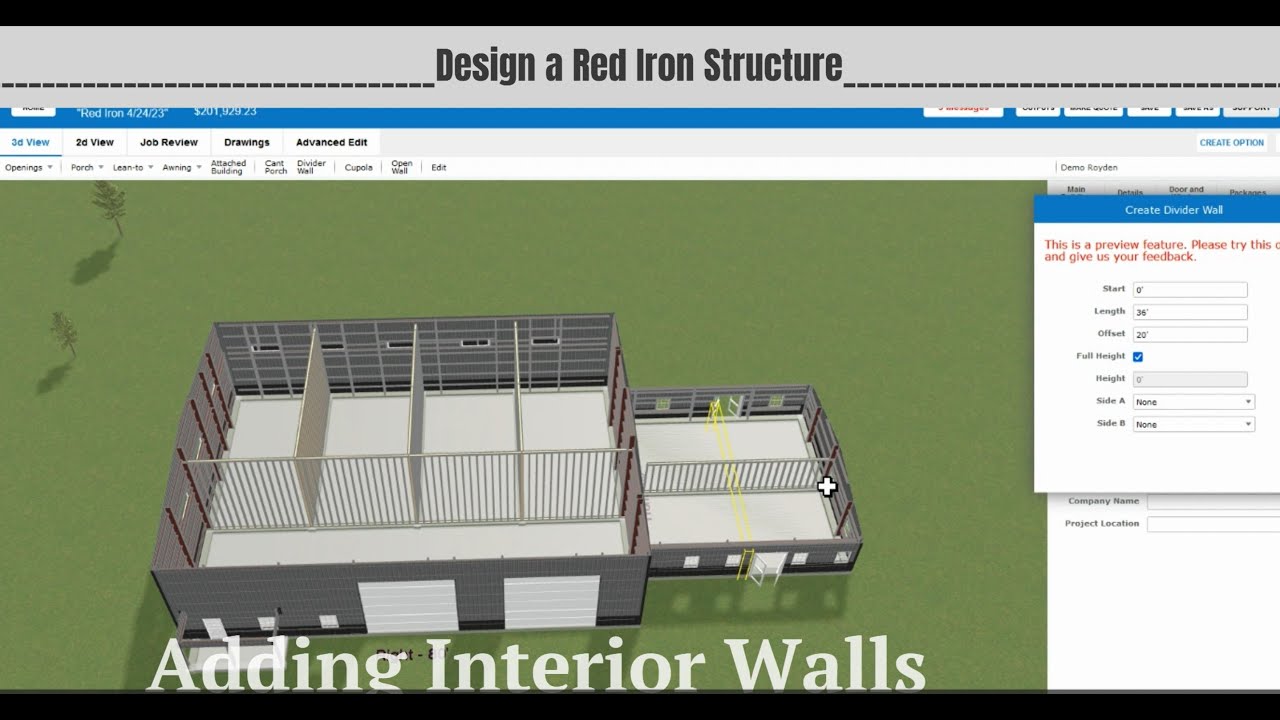The image size is (1280, 720).
Task: Click the Company Name input field
Action: coord(1213,502)
